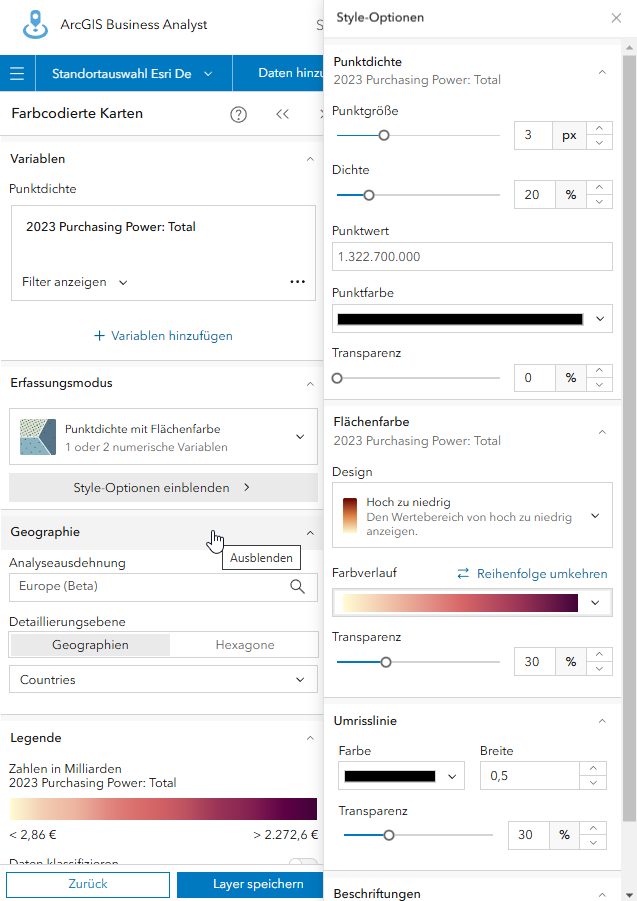Increase Punktgröße with up arrow
The image size is (637, 901).
click(x=599, y=128)
